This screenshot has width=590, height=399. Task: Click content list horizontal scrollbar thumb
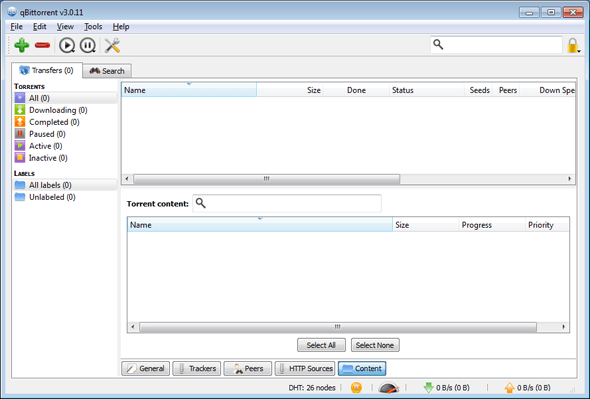[338, 327]
